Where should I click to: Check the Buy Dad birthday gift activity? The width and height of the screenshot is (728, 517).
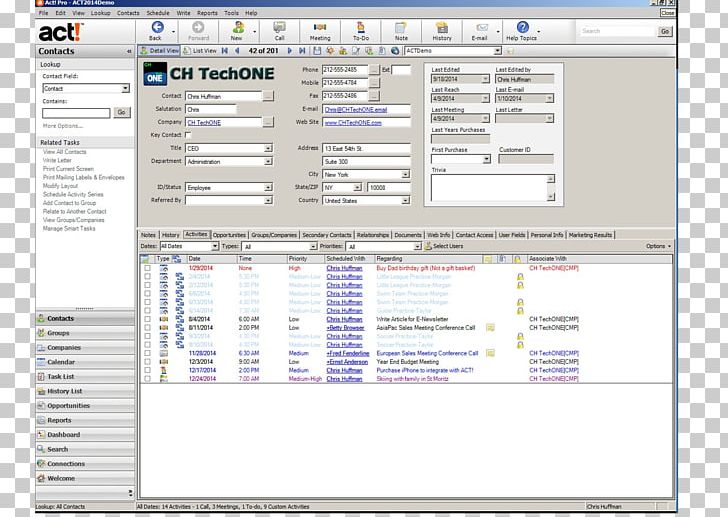coord(147,268)
